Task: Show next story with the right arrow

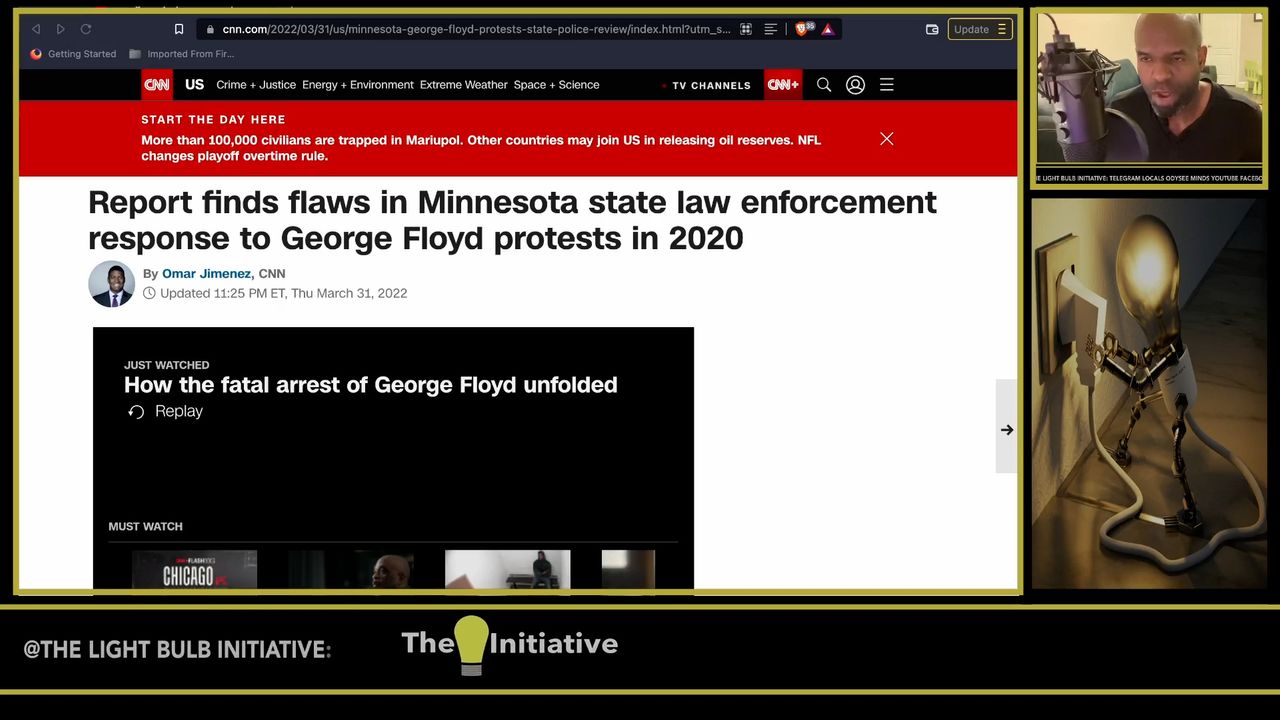Action: (1006, 430)
